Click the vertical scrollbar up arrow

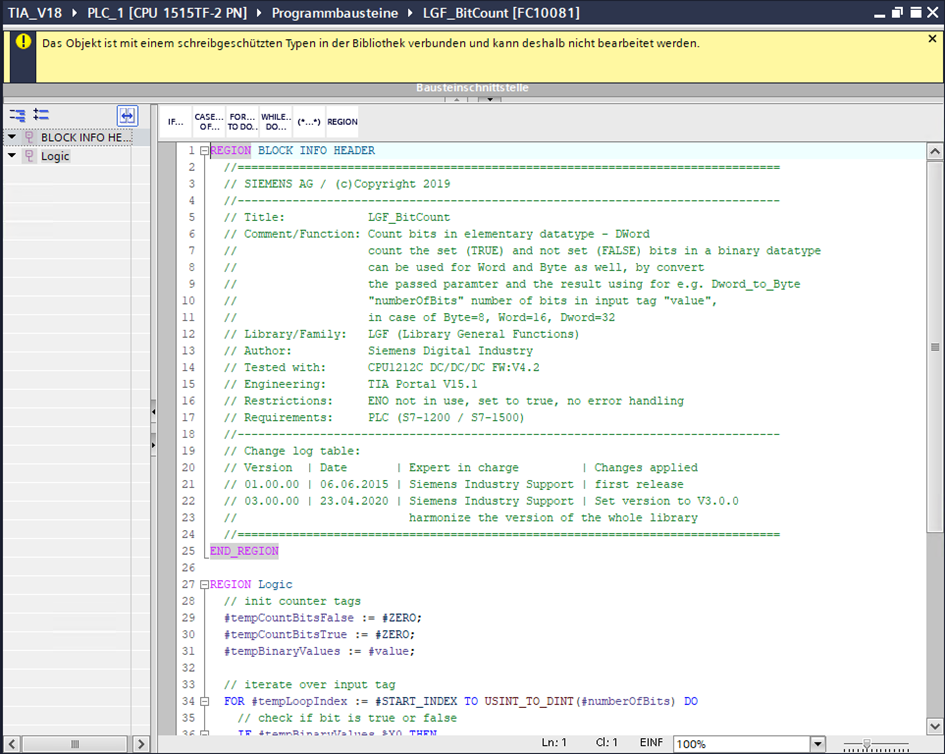tap(935, 152)
